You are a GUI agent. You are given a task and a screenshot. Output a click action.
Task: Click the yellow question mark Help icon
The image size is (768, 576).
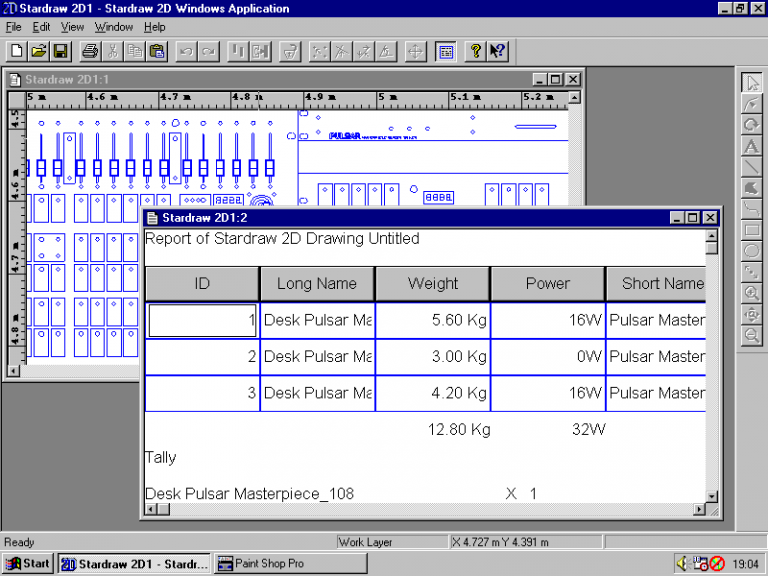pos(476,50)
